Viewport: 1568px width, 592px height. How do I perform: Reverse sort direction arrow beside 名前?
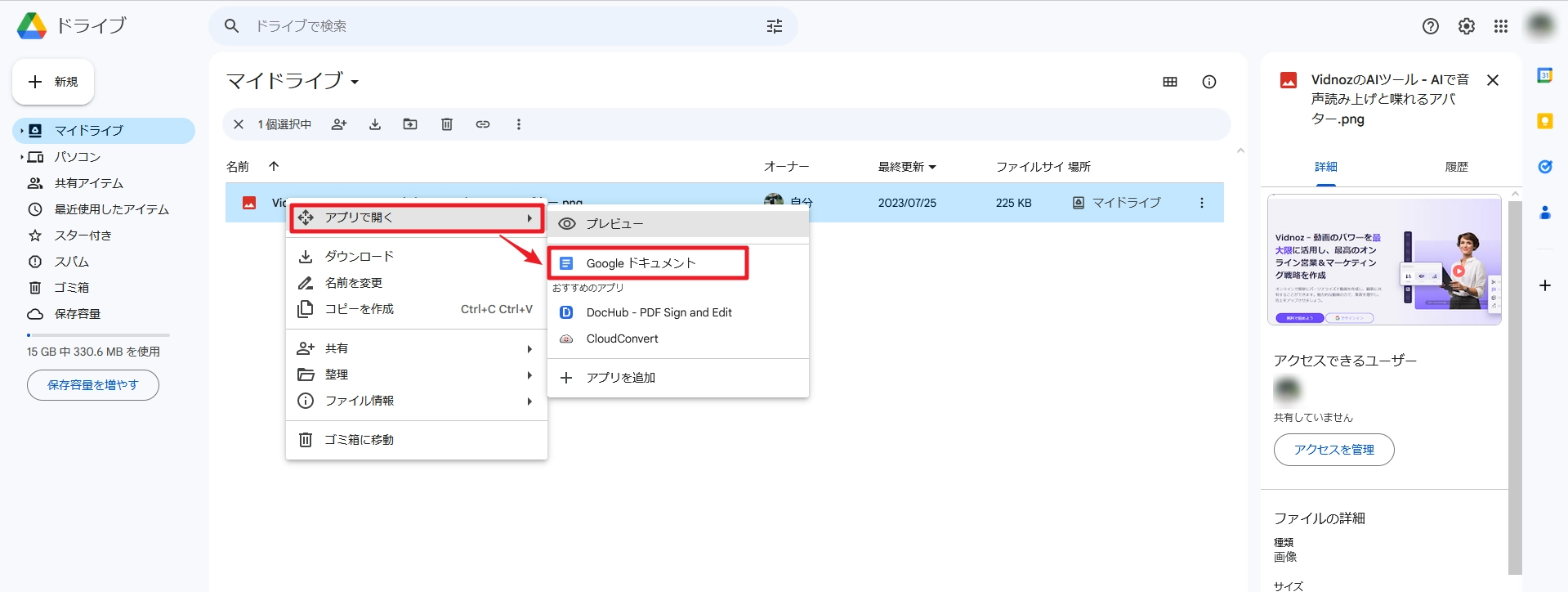(x=274, y=166)
